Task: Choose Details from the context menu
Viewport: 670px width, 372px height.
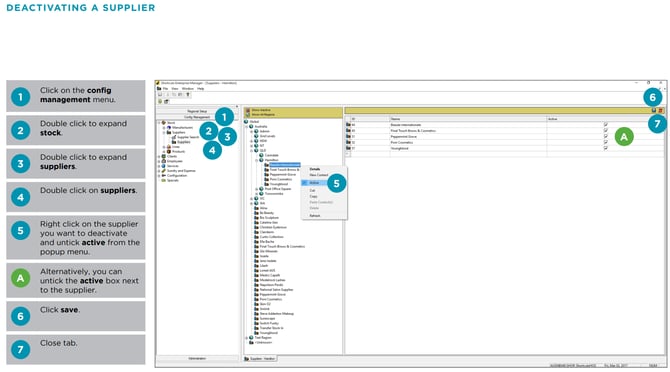Action: [315, 169]
